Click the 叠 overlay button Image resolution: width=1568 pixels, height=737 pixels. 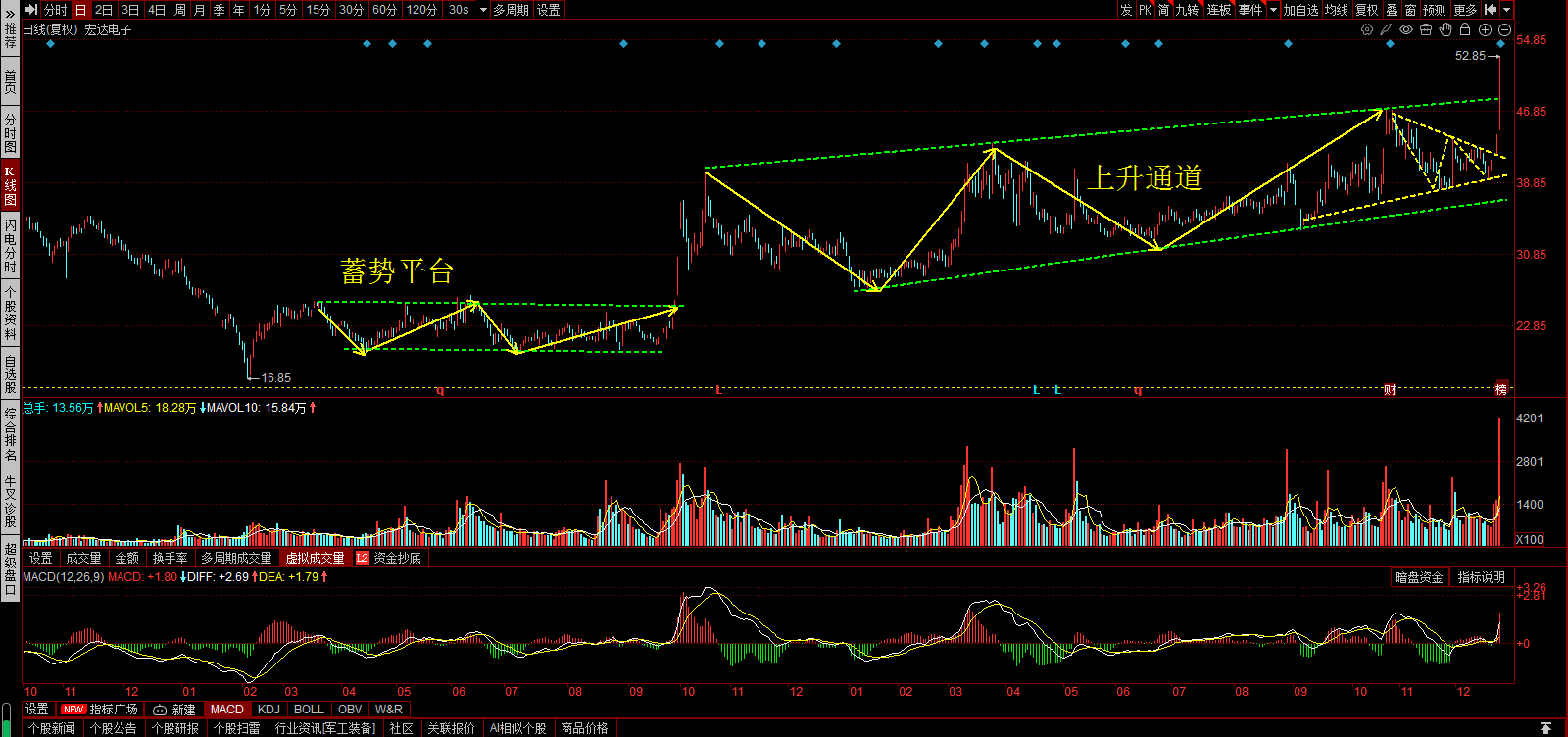(1392, 10)
